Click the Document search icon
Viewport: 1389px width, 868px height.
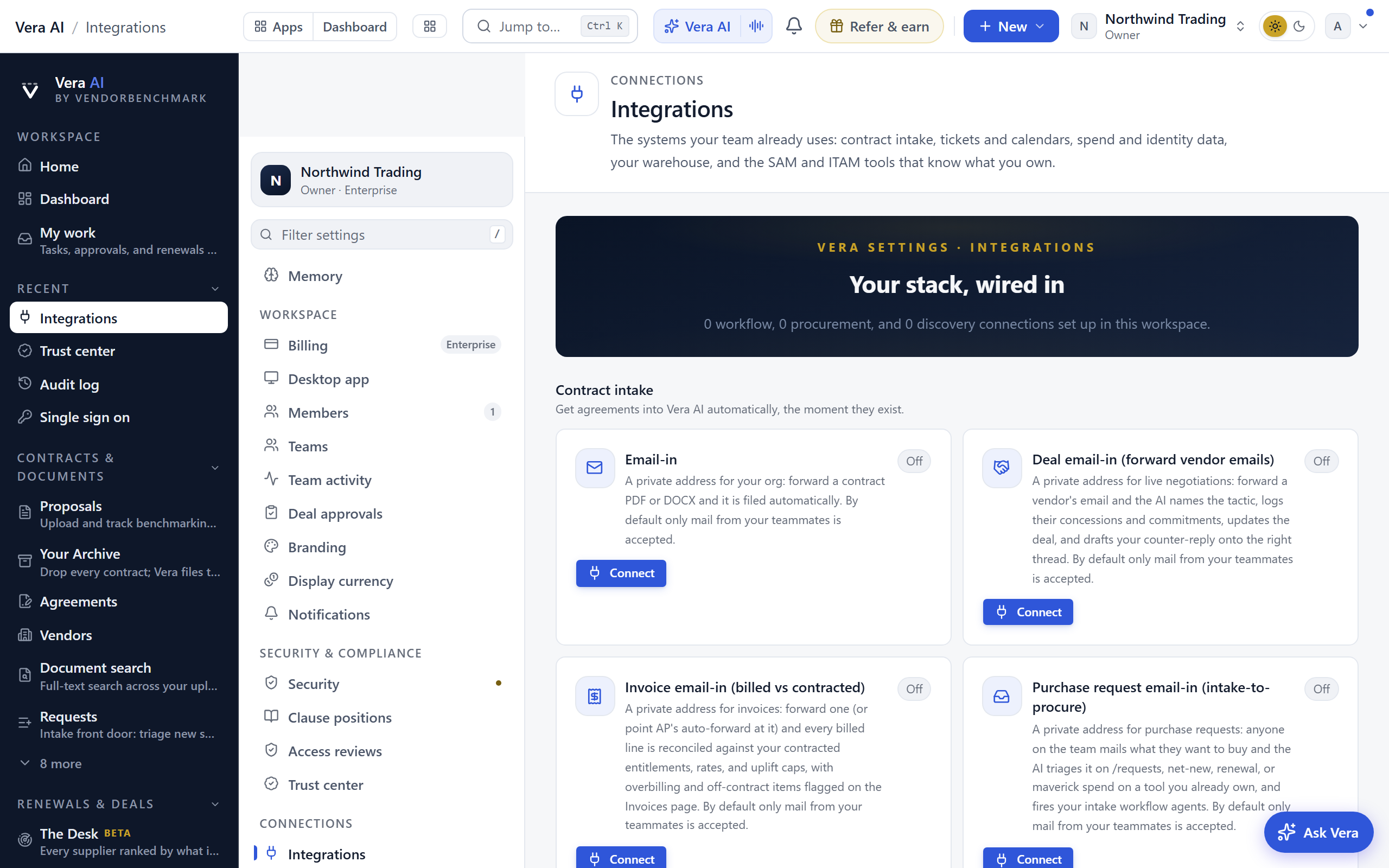coord(24,675)
